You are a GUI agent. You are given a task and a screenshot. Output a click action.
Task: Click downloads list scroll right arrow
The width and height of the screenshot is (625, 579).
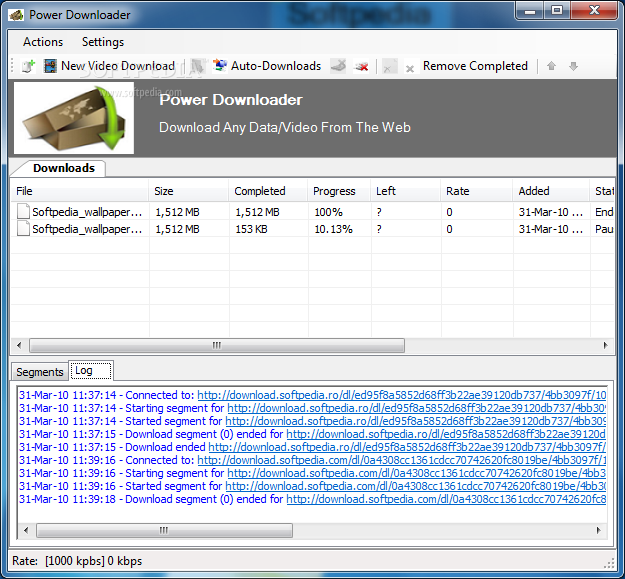click(x=605, y=345)
